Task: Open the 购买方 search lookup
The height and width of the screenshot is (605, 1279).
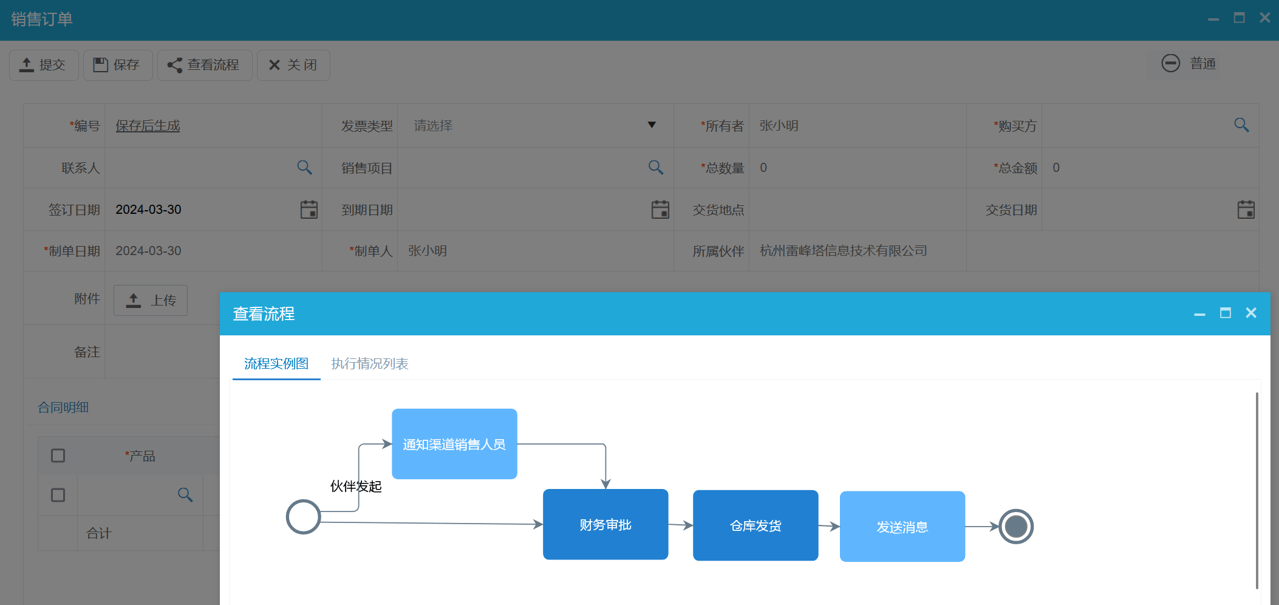Action: [1242, 125]
